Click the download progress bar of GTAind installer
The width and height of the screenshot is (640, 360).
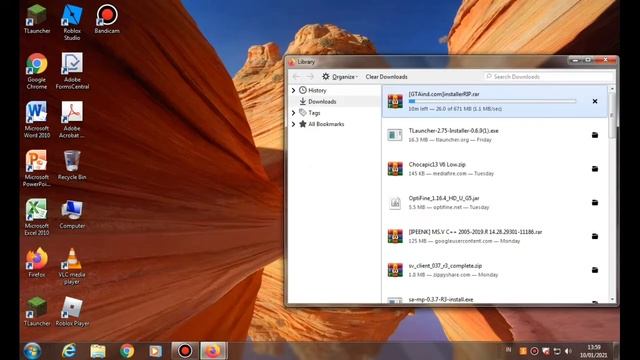pyautogui.click(x=493, y=101)
